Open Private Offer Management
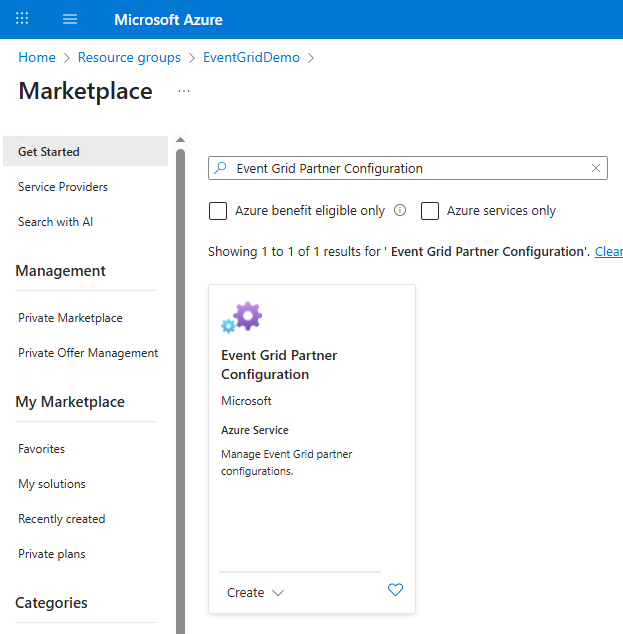The image size is (623, 634). coord(88,353)
